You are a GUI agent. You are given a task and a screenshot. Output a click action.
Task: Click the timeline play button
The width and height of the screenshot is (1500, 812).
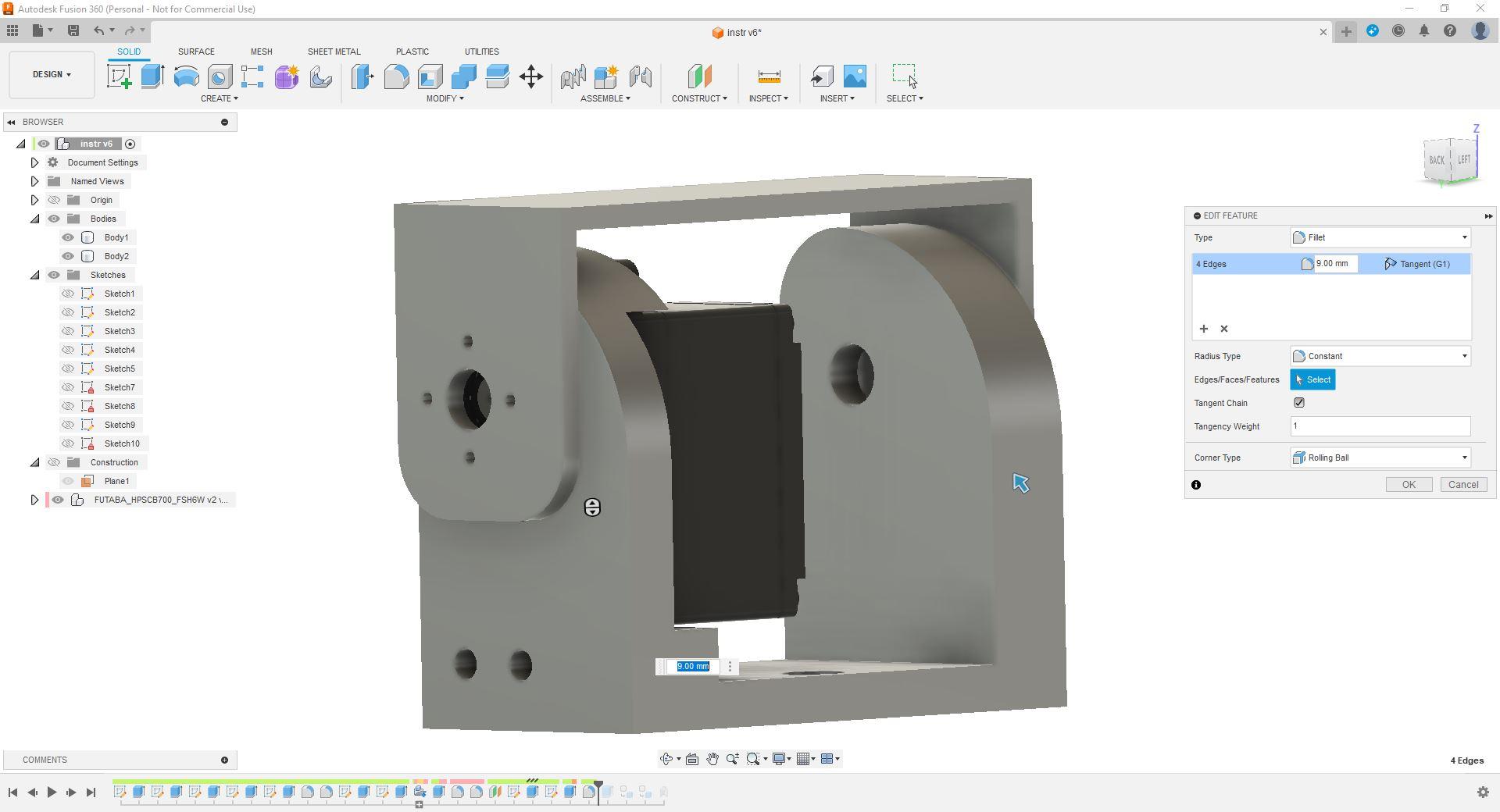pos(52,792)
